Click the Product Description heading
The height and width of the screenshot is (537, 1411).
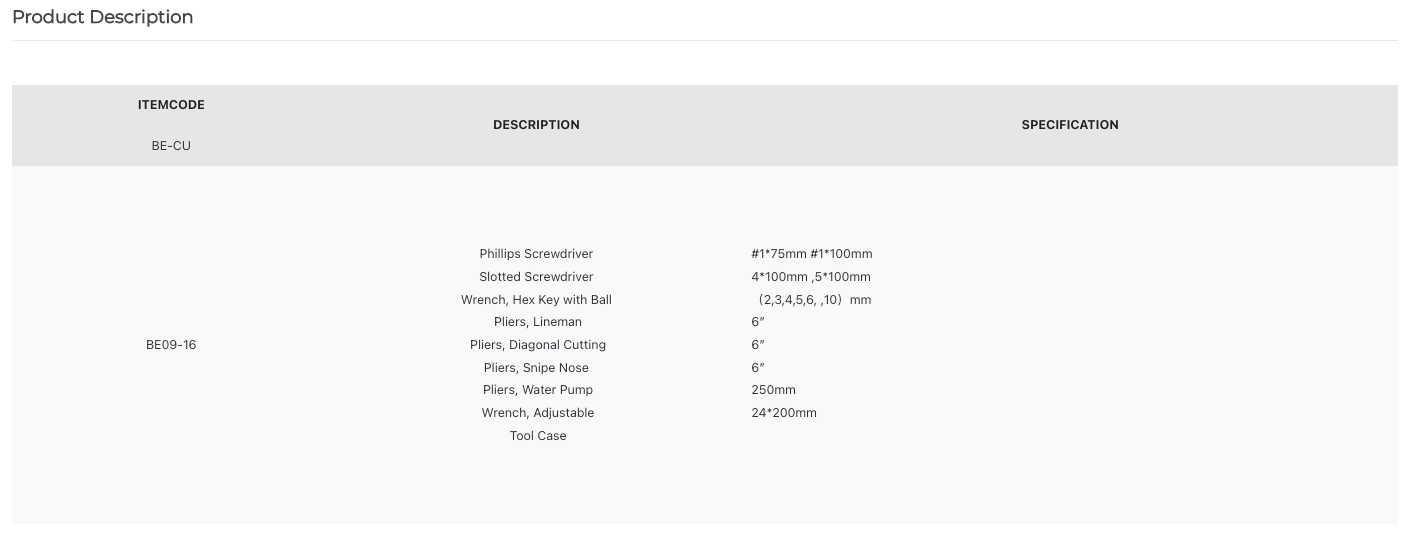pos(102,17)
